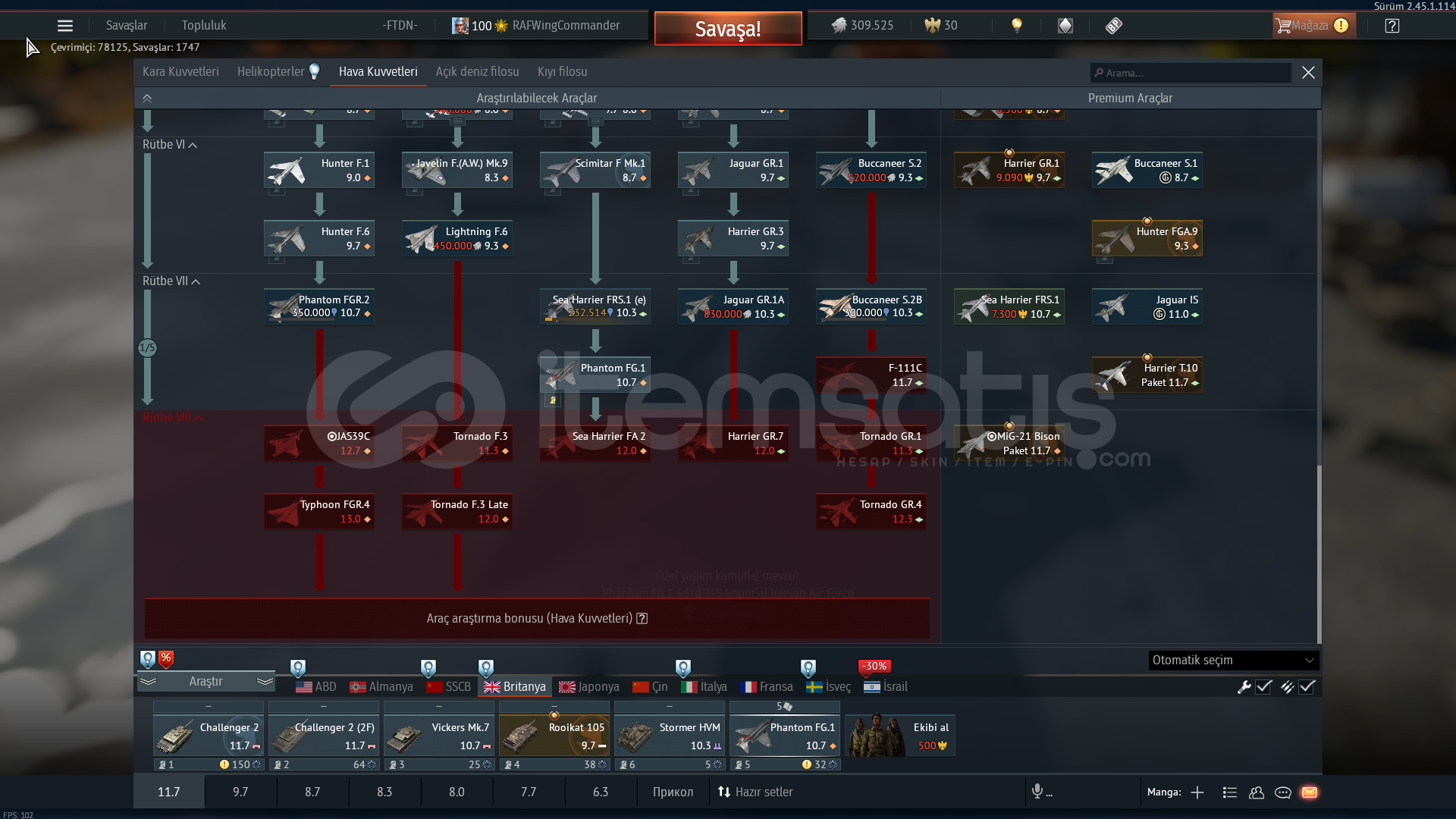Select the Harrier T.10 premium pack
1456x819 pixels.
tap(1147, 375)
